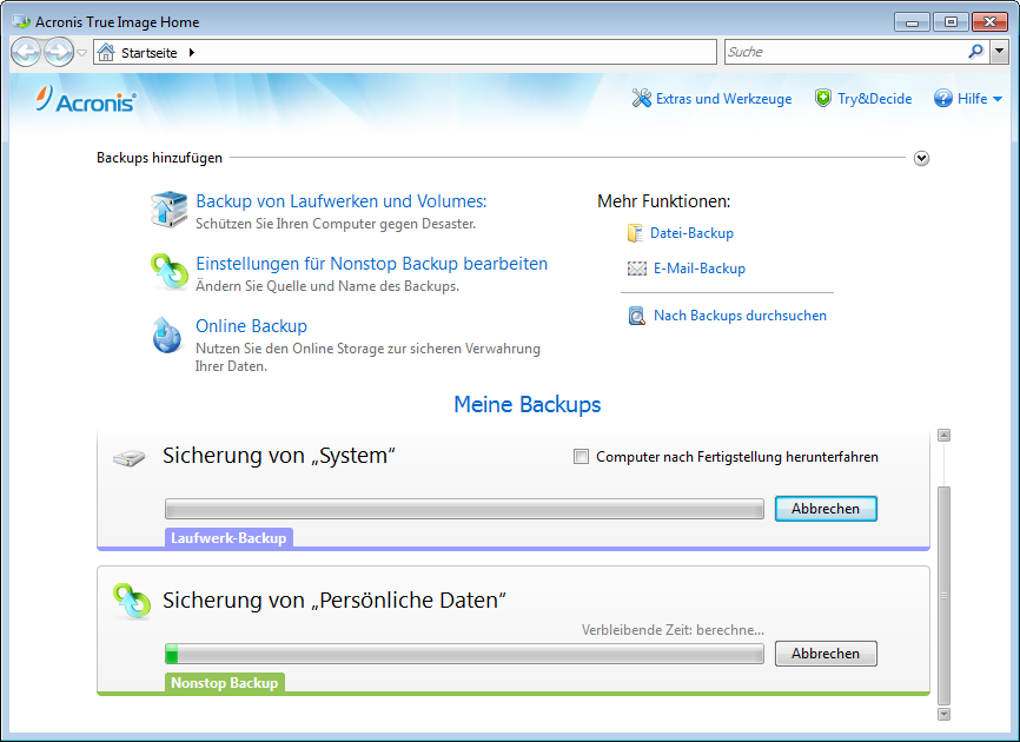Click the Online Backup globe icon
1020x742 pixels.
[x=167, y=335]
